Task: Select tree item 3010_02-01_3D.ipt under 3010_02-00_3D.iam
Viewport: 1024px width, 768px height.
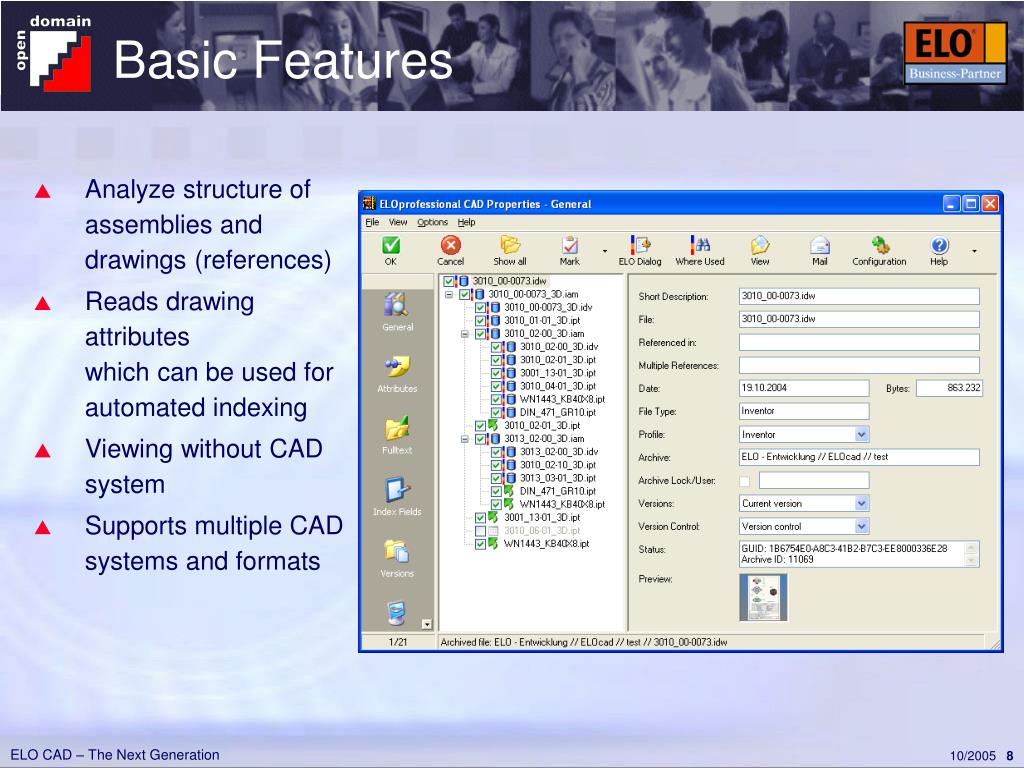Action: 558,360
